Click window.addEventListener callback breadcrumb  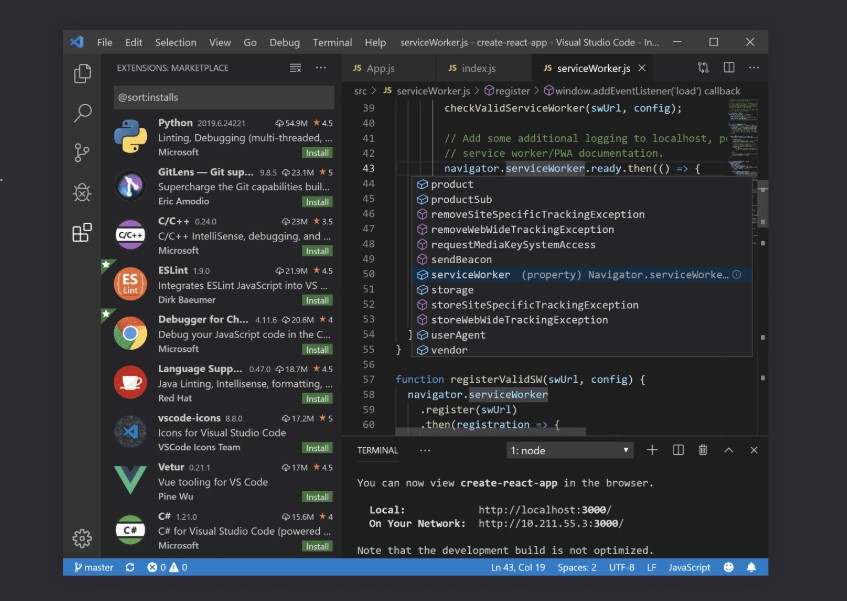click(642, 91)
